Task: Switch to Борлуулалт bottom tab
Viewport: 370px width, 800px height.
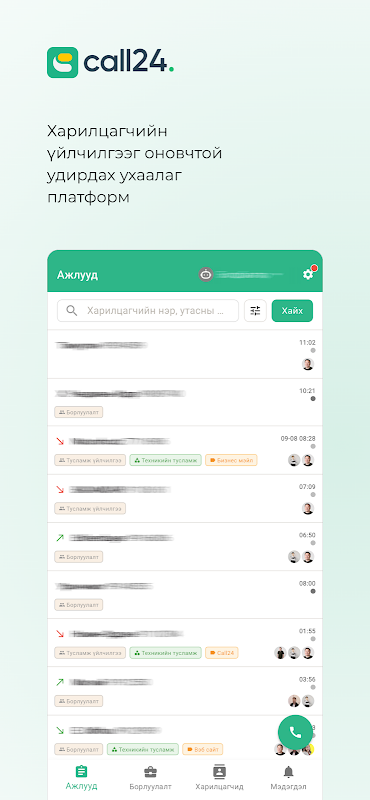Action: 151,778
